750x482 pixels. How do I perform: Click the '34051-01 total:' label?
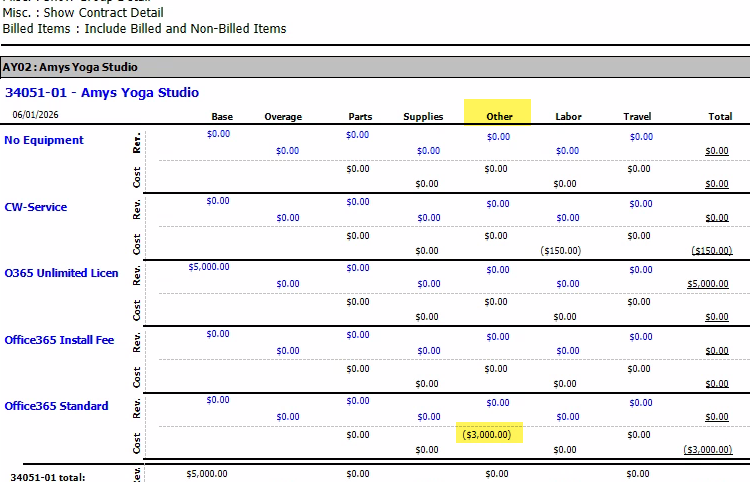[x=48, y=477]
